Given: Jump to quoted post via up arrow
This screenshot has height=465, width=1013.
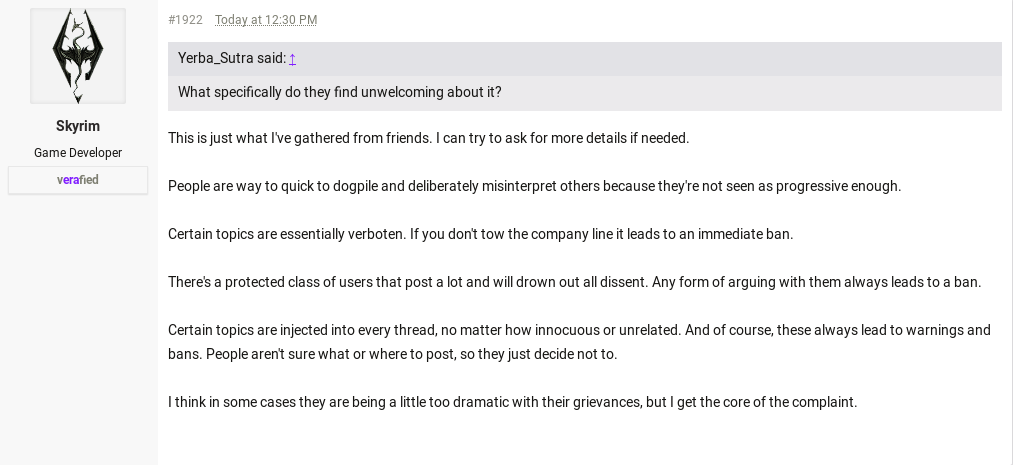Looking at the screenshot, I should pyautogui.click(x=293, y=59).
